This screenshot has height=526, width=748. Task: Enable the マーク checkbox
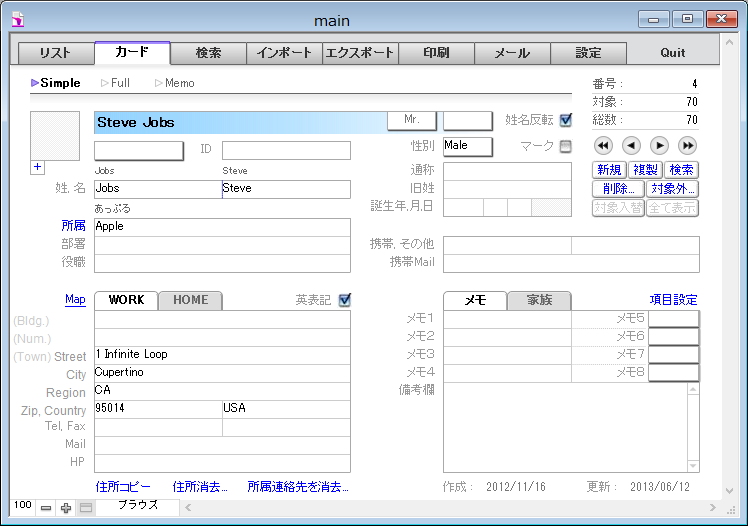566,147
